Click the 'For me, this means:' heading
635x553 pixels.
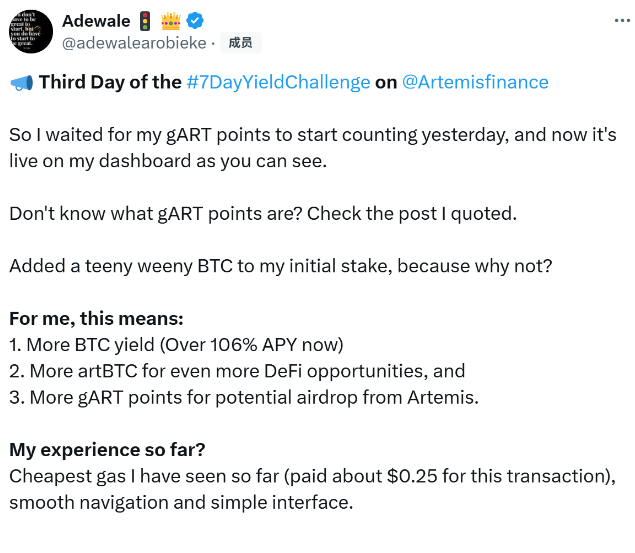96,319
